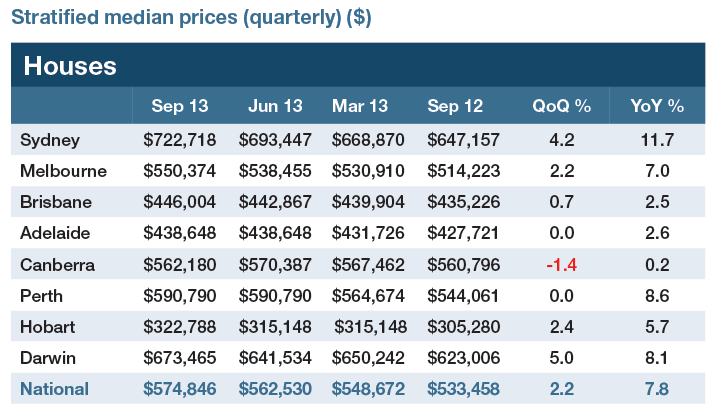Select National Sep 13 price $574,846

182,389
